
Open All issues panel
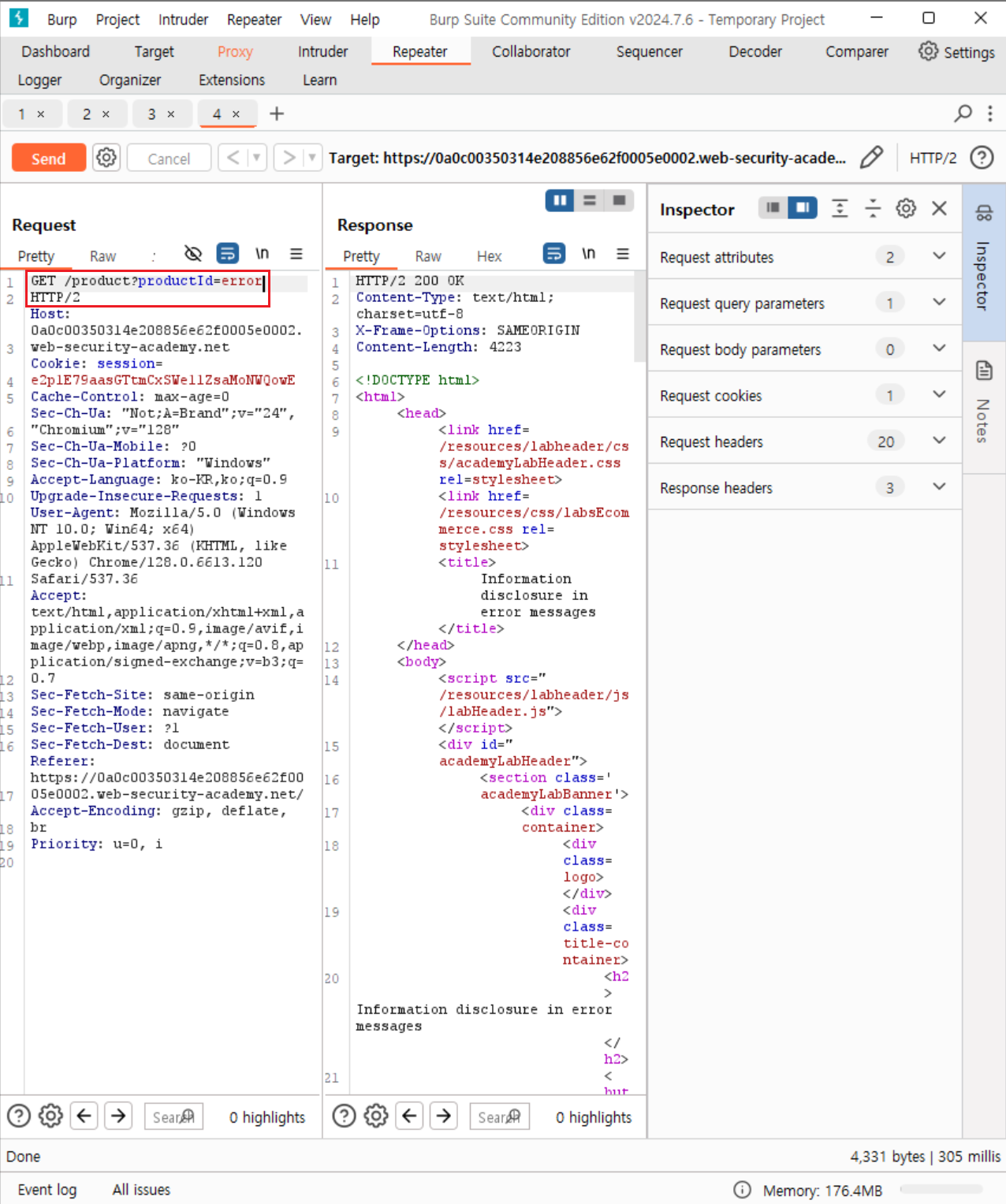pyautogui.click(x=141, y=1190)
